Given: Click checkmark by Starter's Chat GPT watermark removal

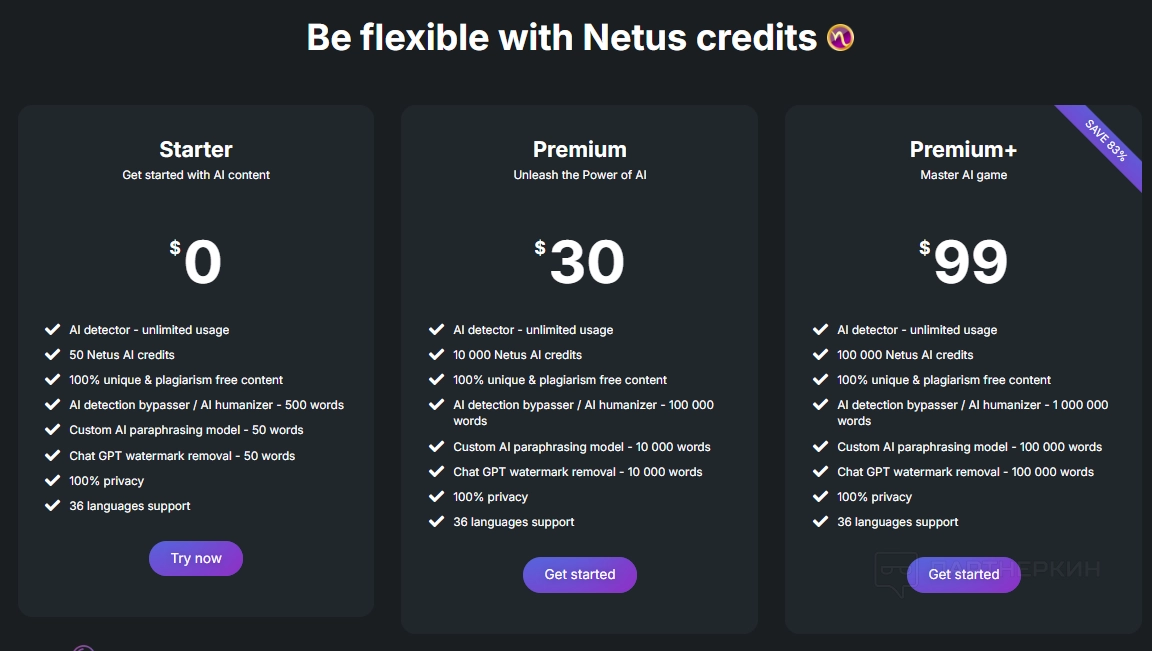Looking at the screenshot, I should click(53, 455).
